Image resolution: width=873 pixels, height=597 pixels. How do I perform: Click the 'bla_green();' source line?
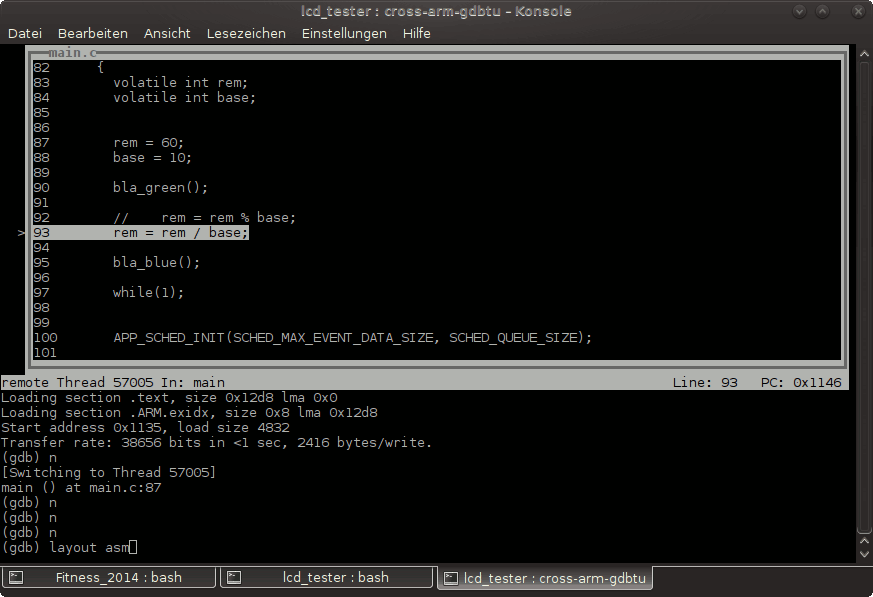160,188
